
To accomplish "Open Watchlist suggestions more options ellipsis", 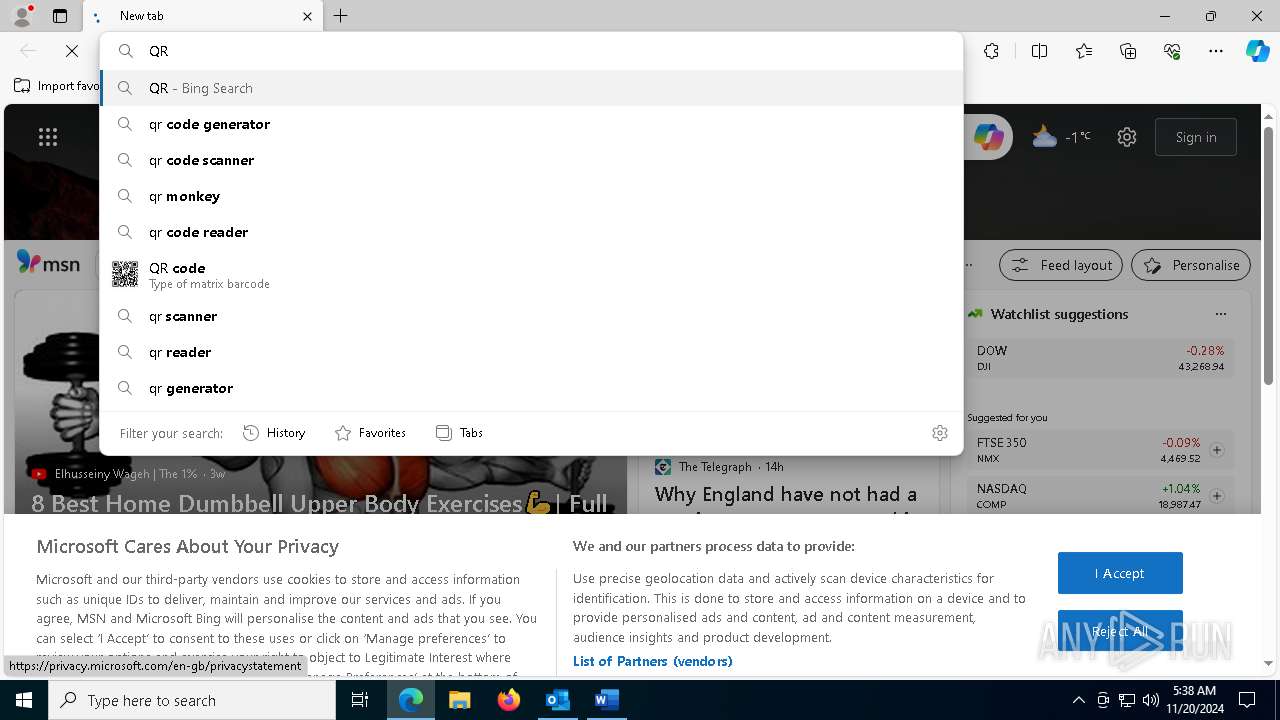I will 1221,314.
